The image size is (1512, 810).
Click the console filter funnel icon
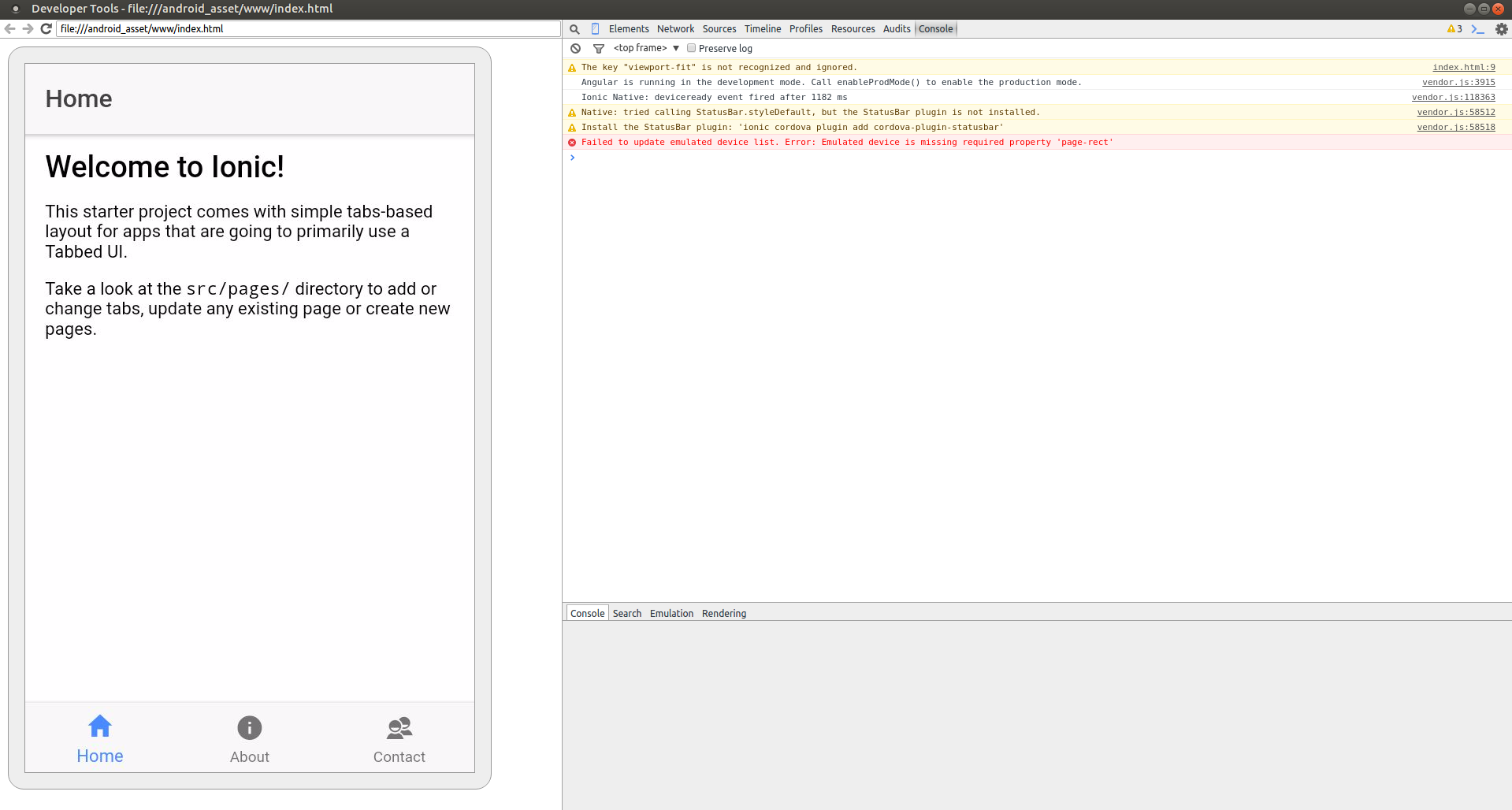tap(599, 48)
